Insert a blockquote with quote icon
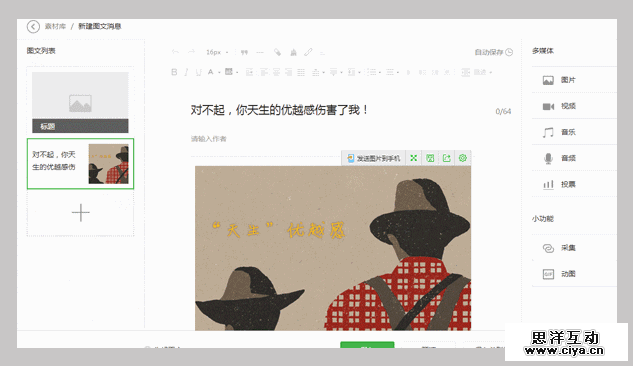 pyautogui.click(x=244, y=52)
